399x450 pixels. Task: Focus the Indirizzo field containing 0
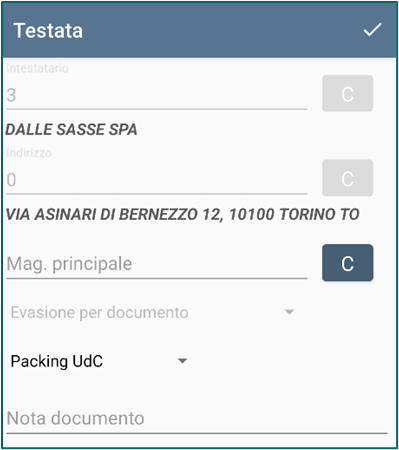click(x=157, y=180)
